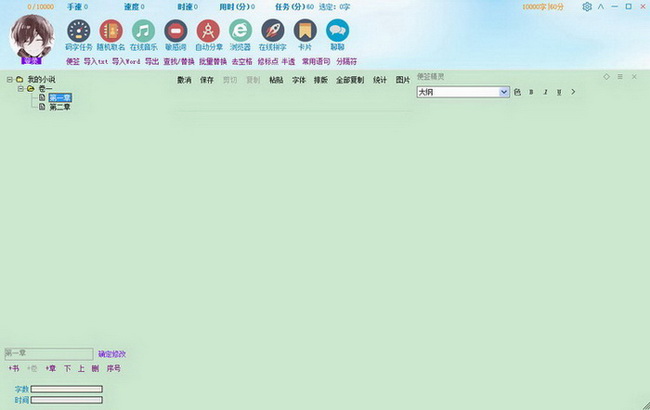Screen dimensions: 650x410
Task: Click 保存 to save the chapter
Action: (207, 80)
